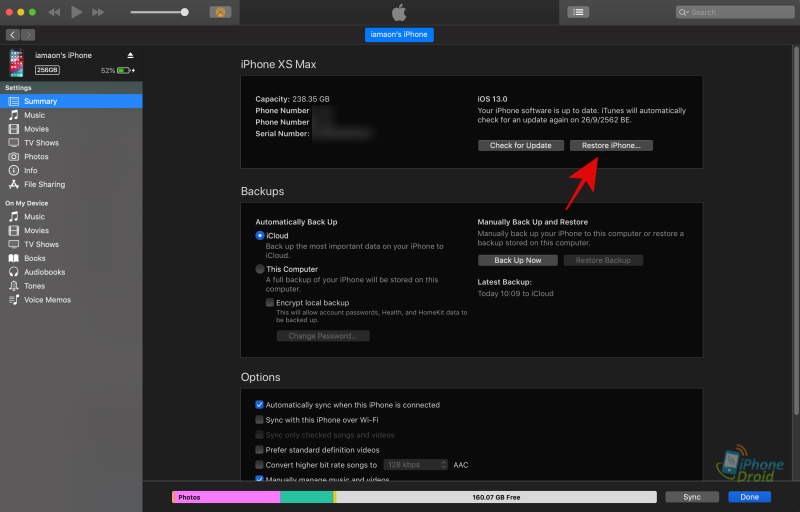Open Tones under On My Device
This screenshot has height=512, width=800.
(x=35, y=286)
